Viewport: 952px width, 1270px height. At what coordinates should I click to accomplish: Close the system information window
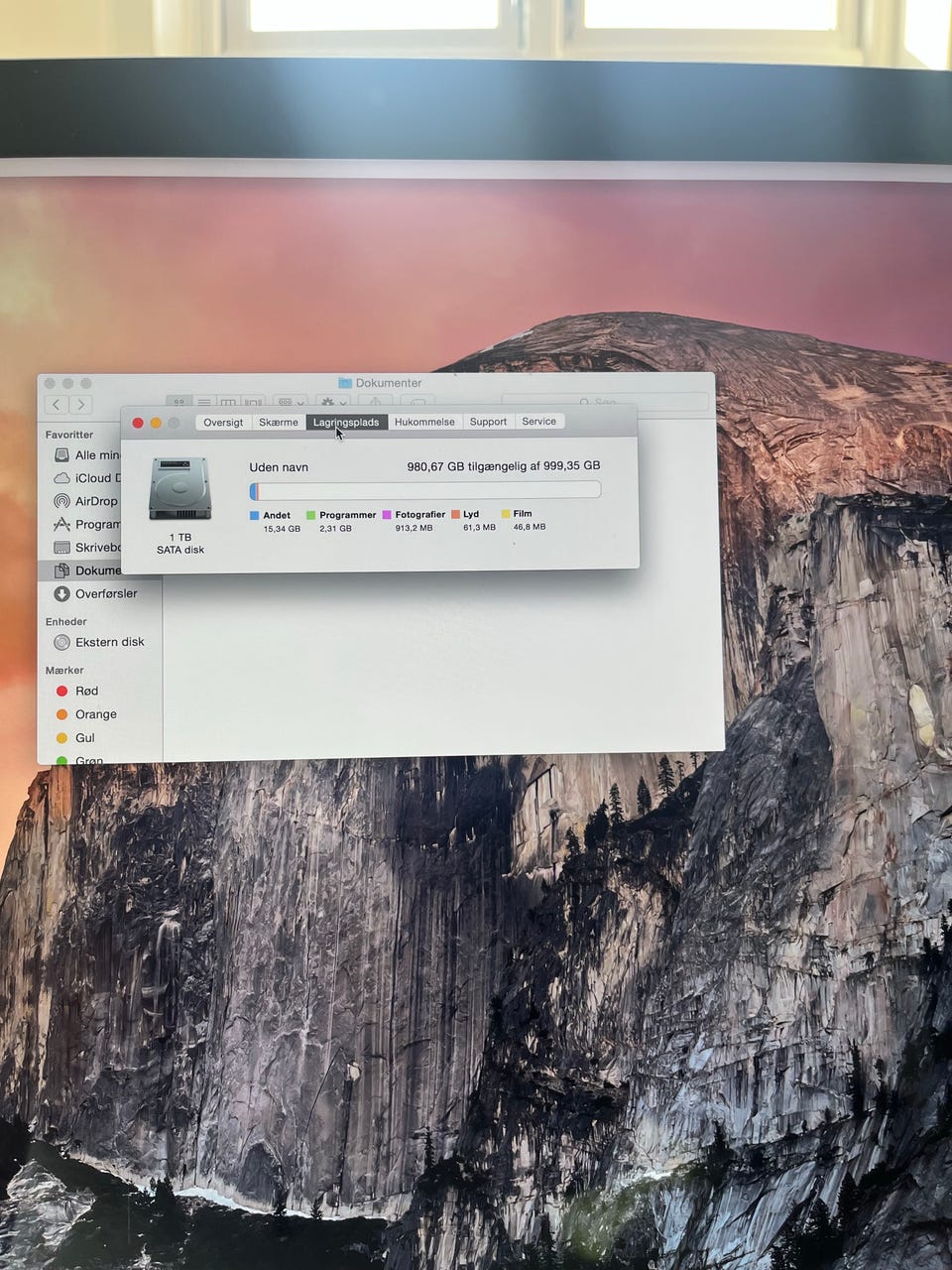pyautogui.click(x=138, y=423)
